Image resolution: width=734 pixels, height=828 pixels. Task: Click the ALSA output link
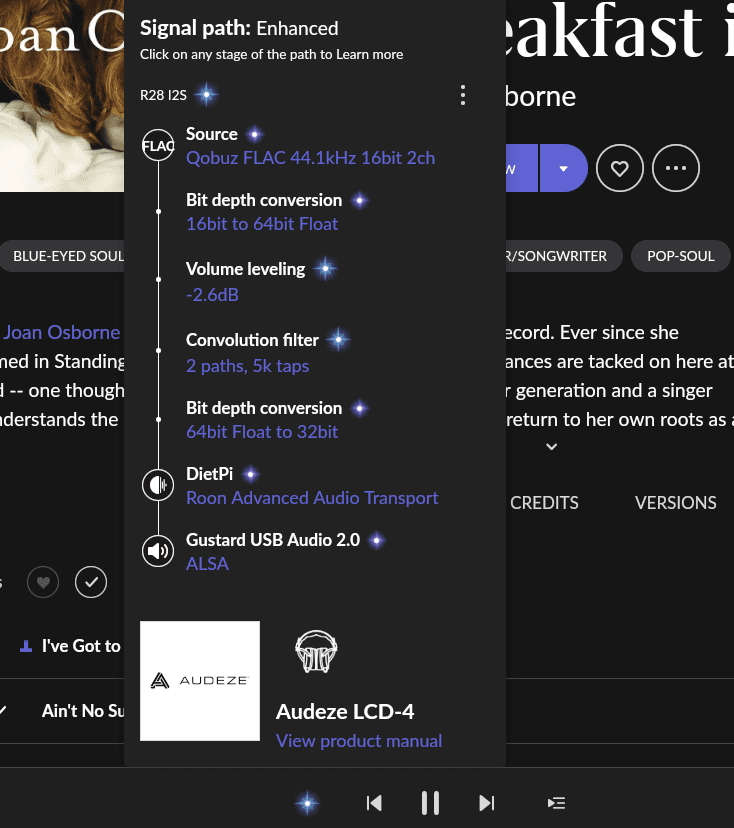tap(208, 564)
